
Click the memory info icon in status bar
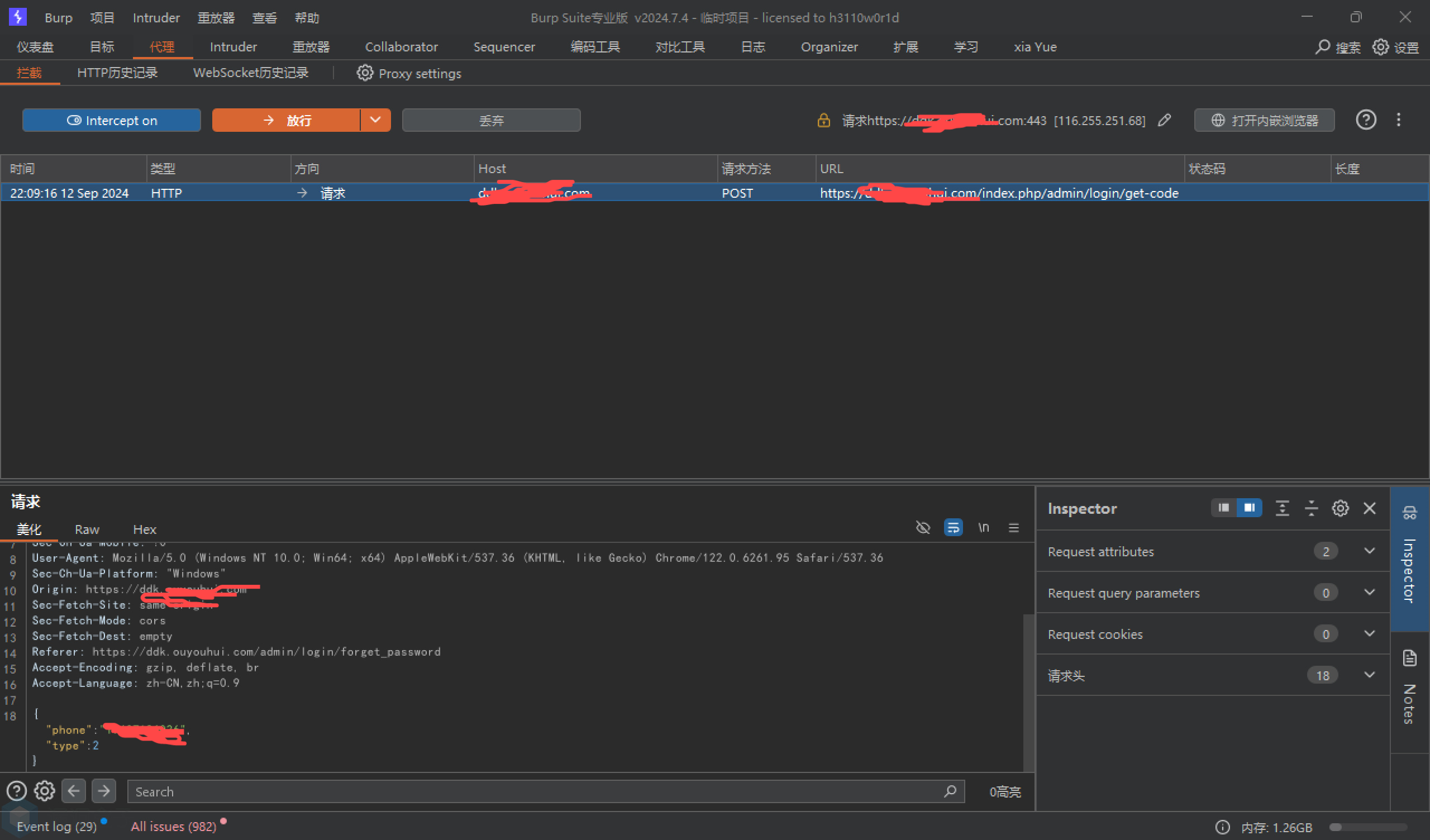coord(1223,827)
